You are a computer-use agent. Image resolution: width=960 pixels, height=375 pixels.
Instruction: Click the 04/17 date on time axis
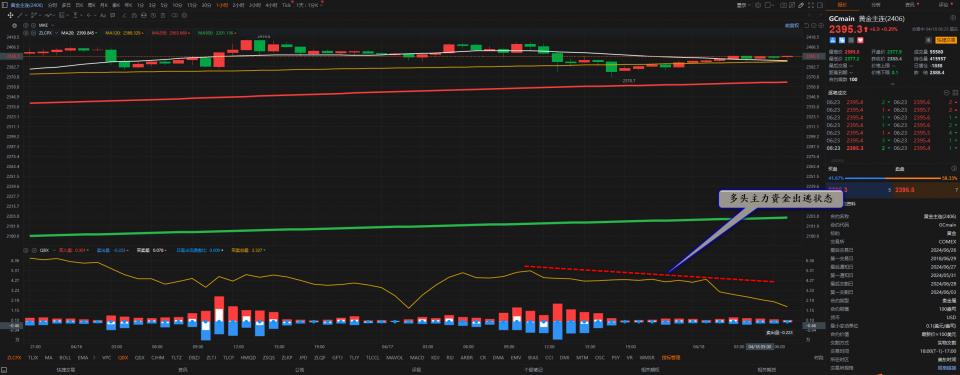(387, 346)
